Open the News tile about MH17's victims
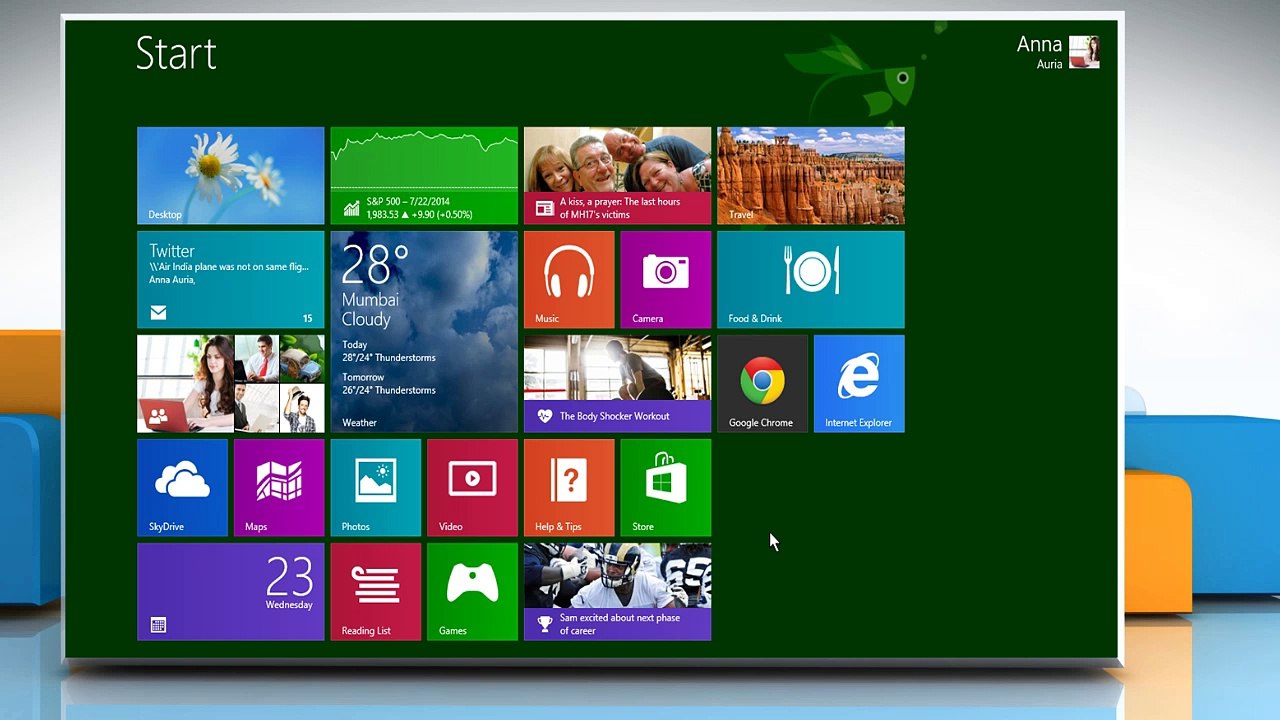The height and width of the screenshot is (720, 1280). 618,176
